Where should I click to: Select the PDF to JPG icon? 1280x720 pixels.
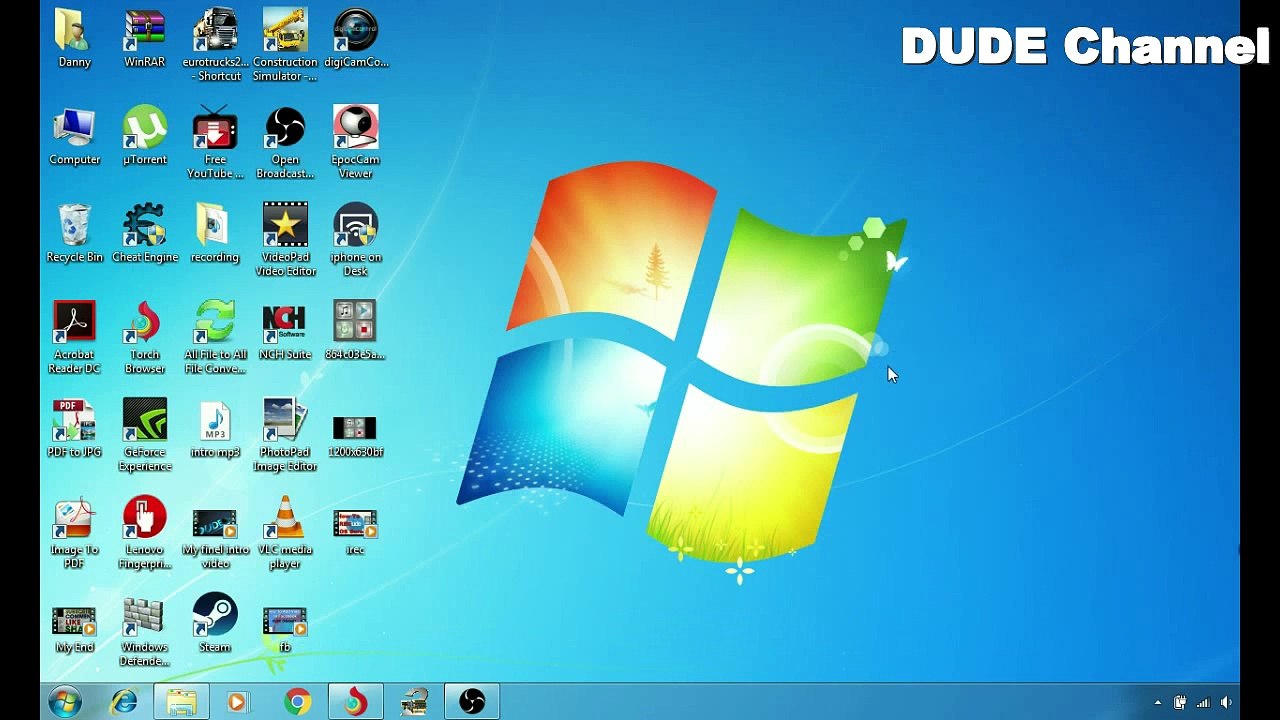74,428
